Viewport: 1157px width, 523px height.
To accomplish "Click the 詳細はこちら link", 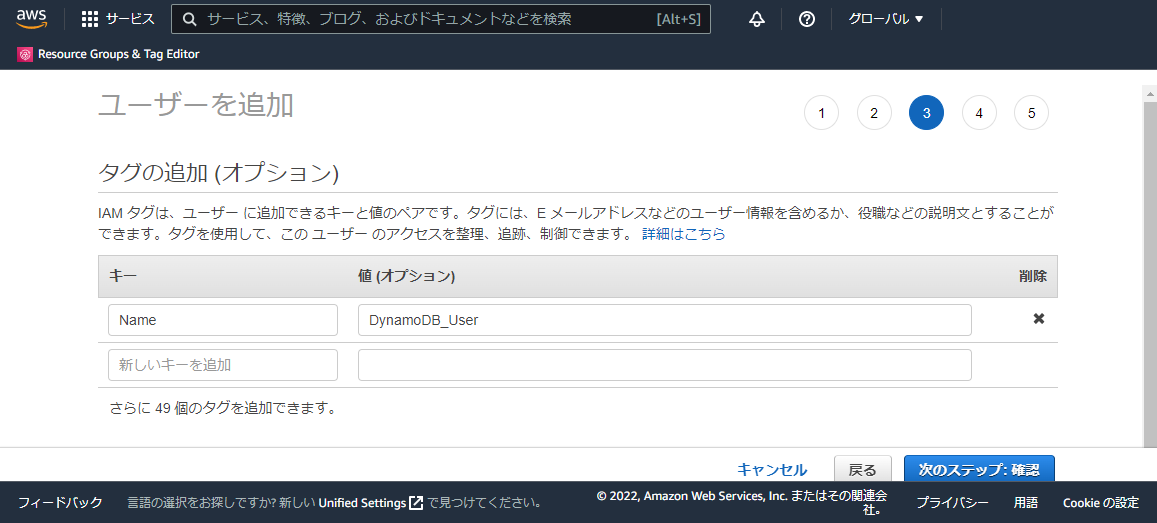I will [683, 234].
